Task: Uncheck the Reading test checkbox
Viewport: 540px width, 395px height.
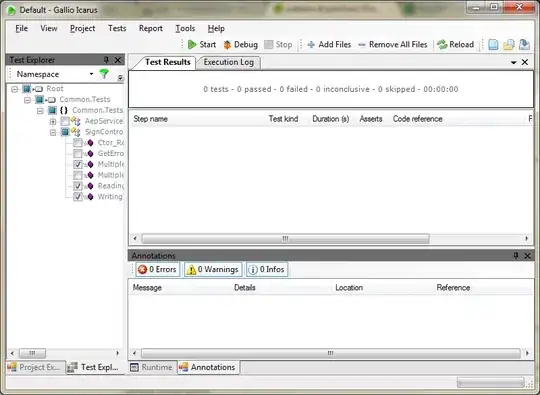Action: coord(77,186)
